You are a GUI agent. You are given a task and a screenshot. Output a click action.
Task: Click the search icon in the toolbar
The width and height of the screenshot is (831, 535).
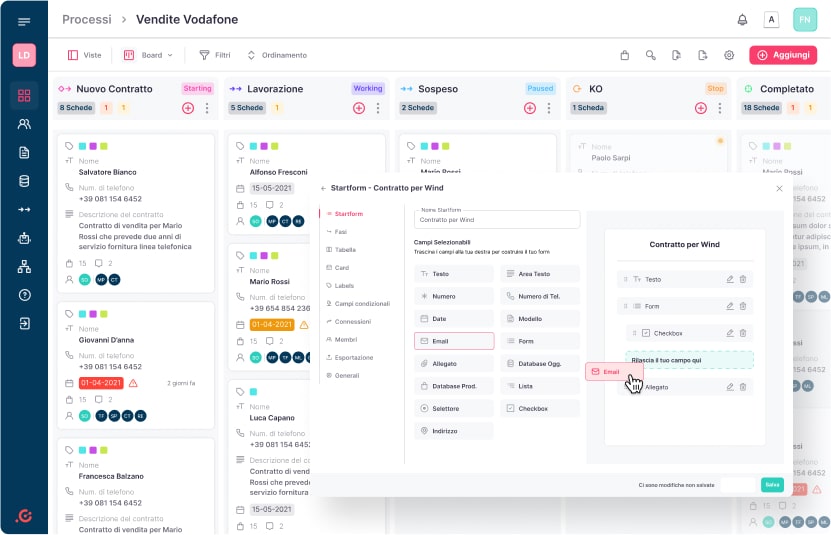651,55
